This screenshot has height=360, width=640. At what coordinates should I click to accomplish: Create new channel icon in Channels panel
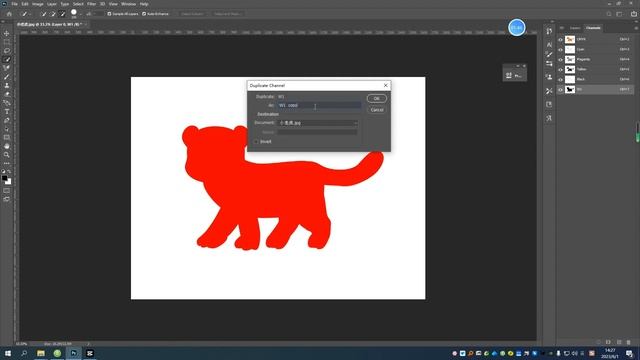[619, 342]
